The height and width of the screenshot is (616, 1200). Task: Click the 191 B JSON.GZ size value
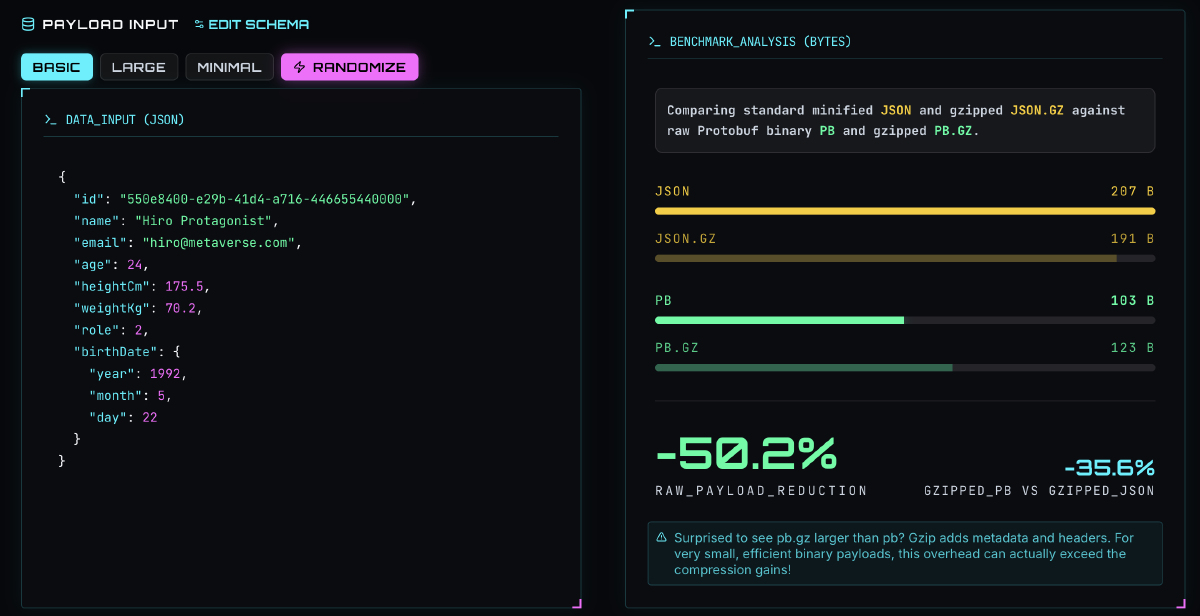point(1132,239)
